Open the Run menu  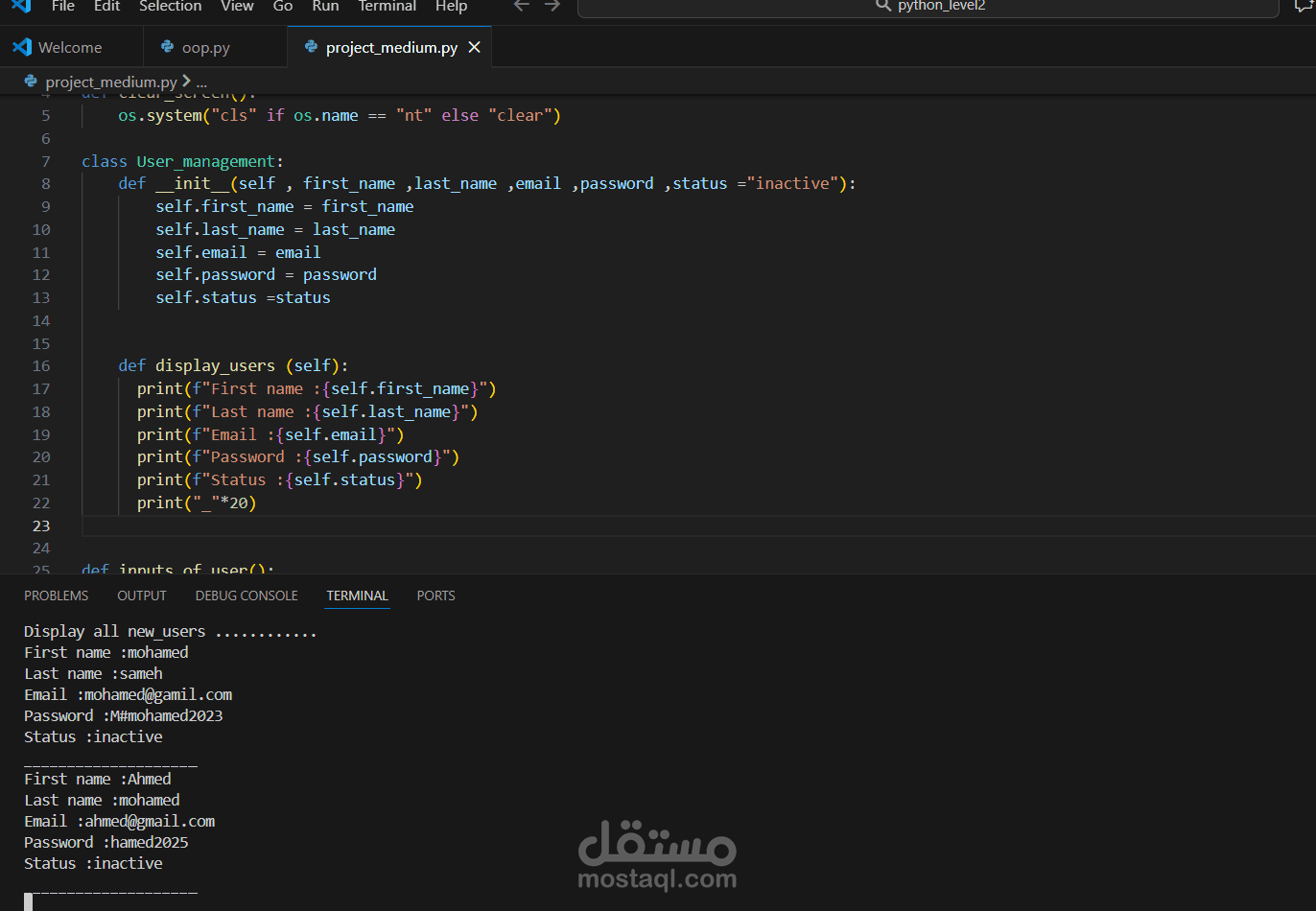coord(326,6)
